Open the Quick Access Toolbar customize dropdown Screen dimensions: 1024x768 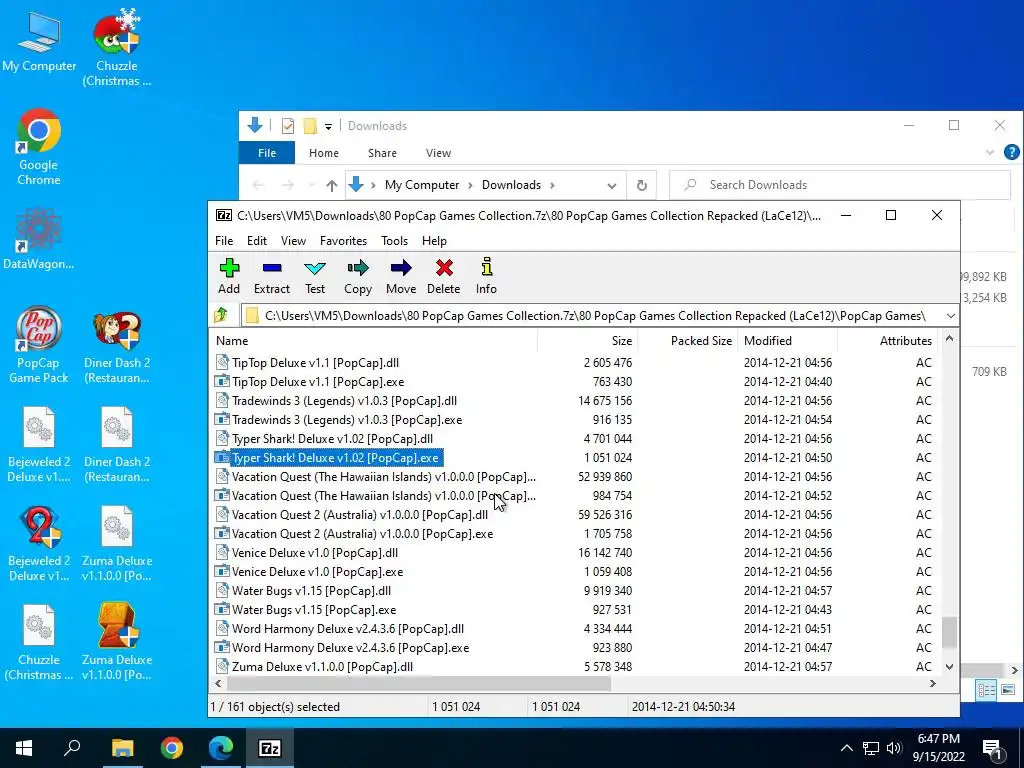[x=328, y=126]
